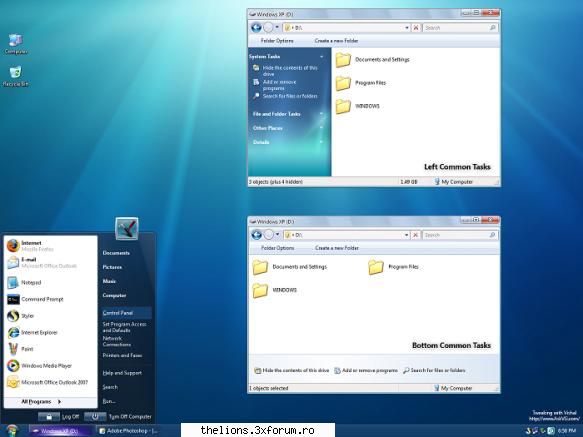
Task: Go back in top Windows XP (D:) window
Action: pyautogui.click(x=256, y=28)
